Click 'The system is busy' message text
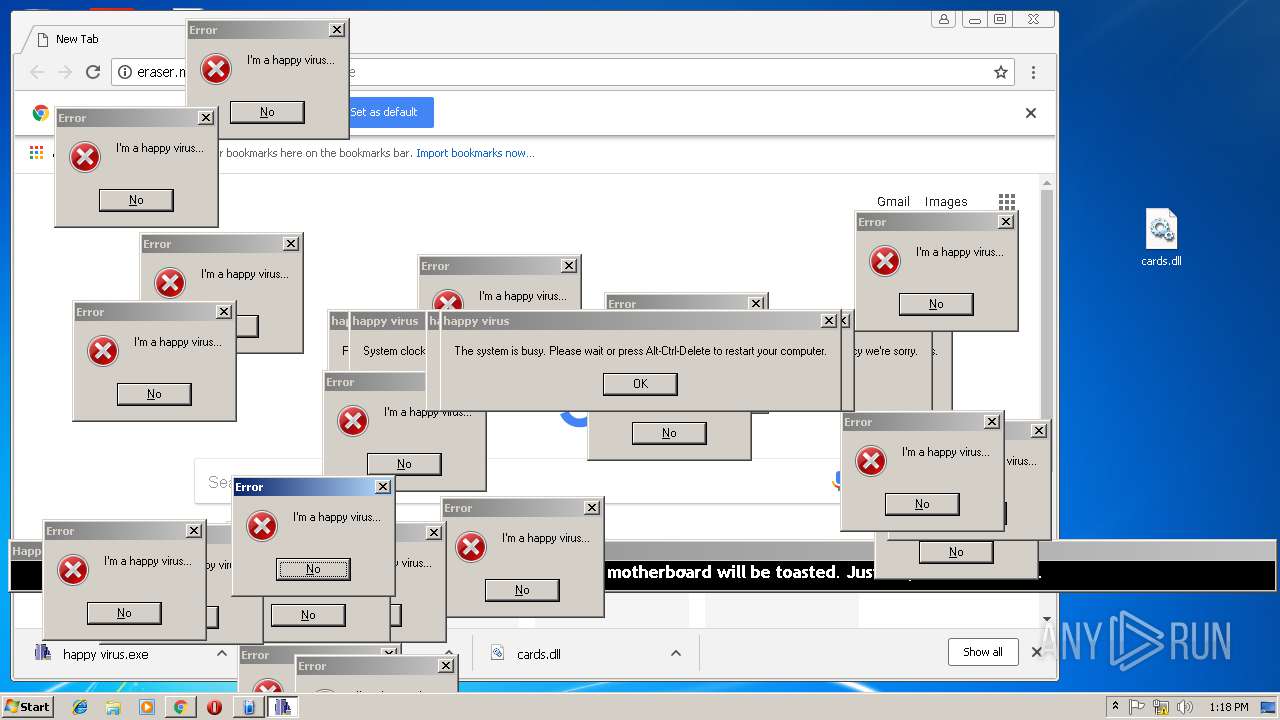The width and height of the screenshot is (1280, 720). (x=640, y=351)
